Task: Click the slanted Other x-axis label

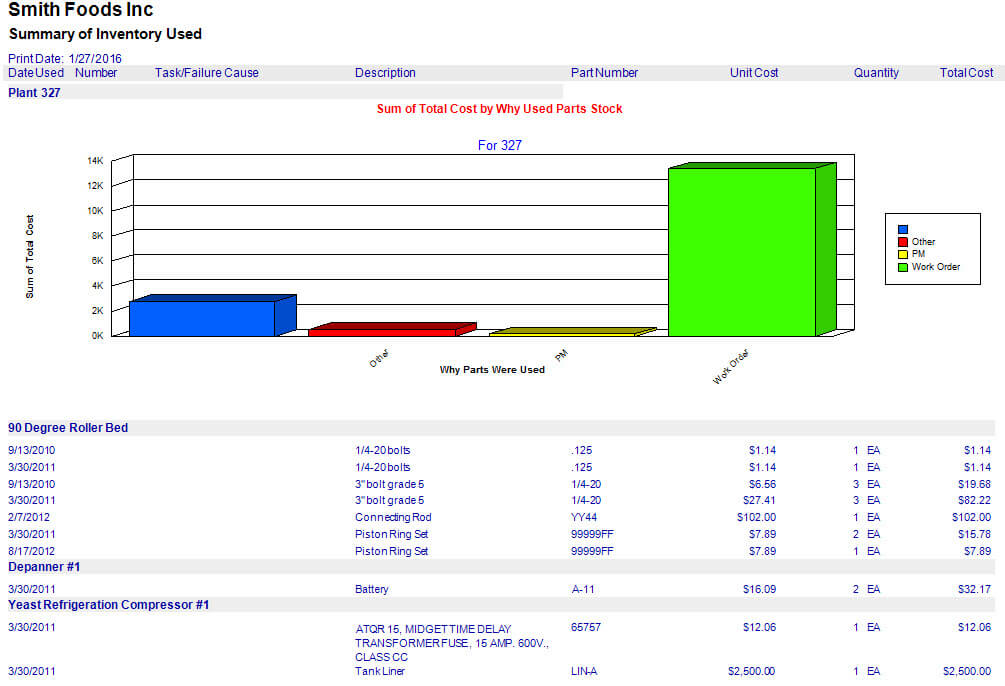Action: [379, 358]
